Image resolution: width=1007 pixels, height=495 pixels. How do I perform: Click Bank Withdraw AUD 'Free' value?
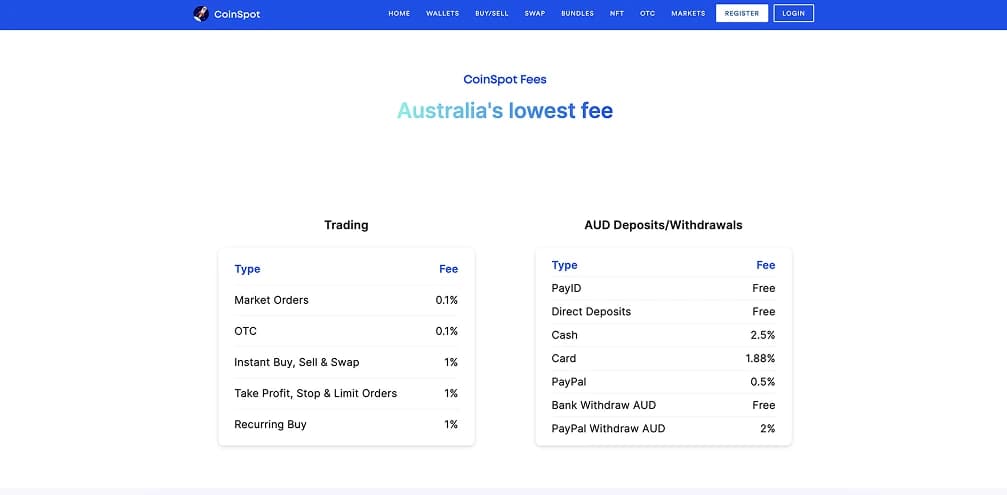tap(764, 405)
